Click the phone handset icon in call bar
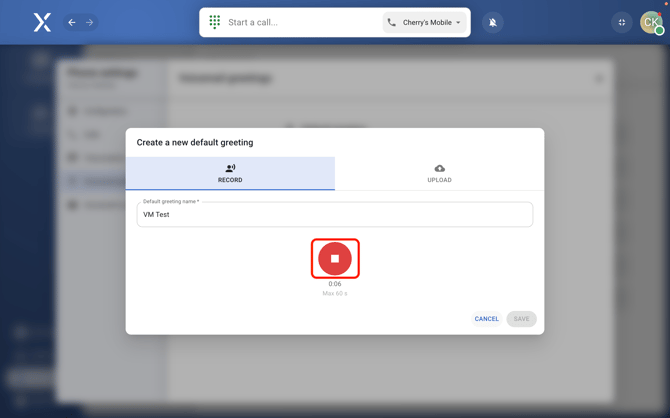670x418 pixels. (x=392, y=22)
